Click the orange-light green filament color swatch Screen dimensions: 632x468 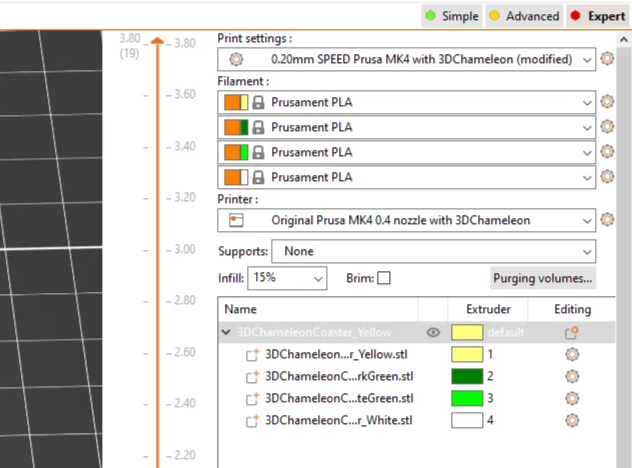point(236,152)
